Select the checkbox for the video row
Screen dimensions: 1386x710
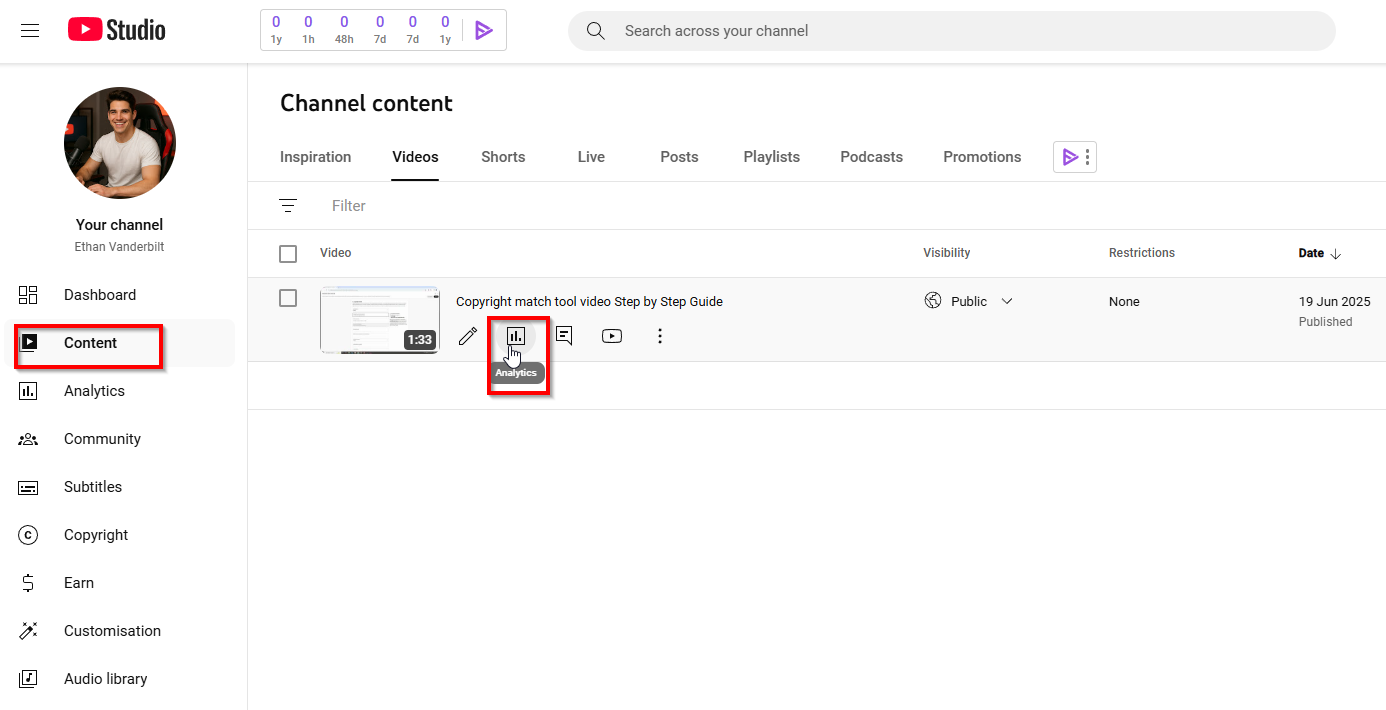[288, 297]
